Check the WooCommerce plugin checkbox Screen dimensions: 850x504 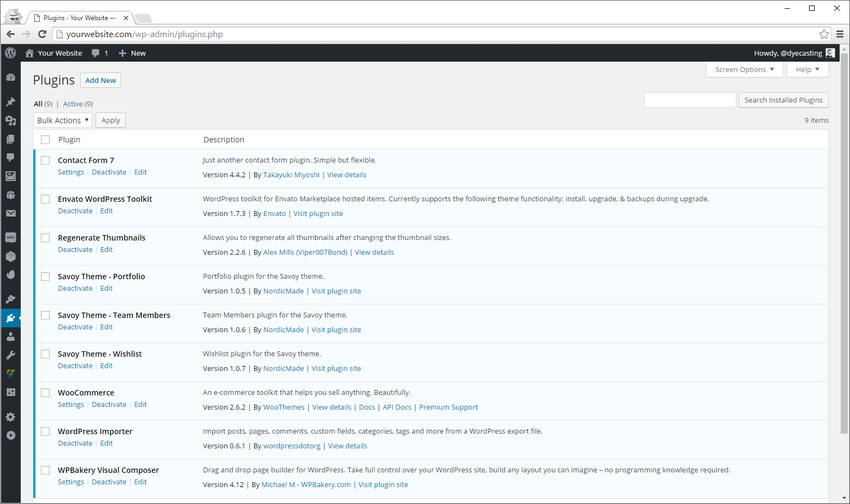coord(46,393)
